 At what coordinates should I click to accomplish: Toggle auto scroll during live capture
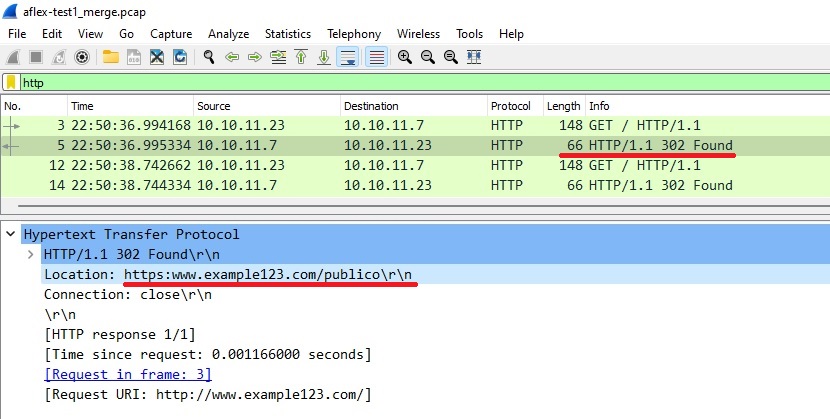pos(348,57)
